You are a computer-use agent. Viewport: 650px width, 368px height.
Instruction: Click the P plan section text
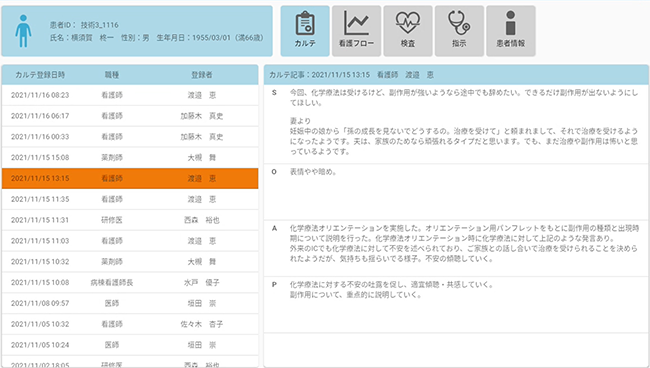391,290
